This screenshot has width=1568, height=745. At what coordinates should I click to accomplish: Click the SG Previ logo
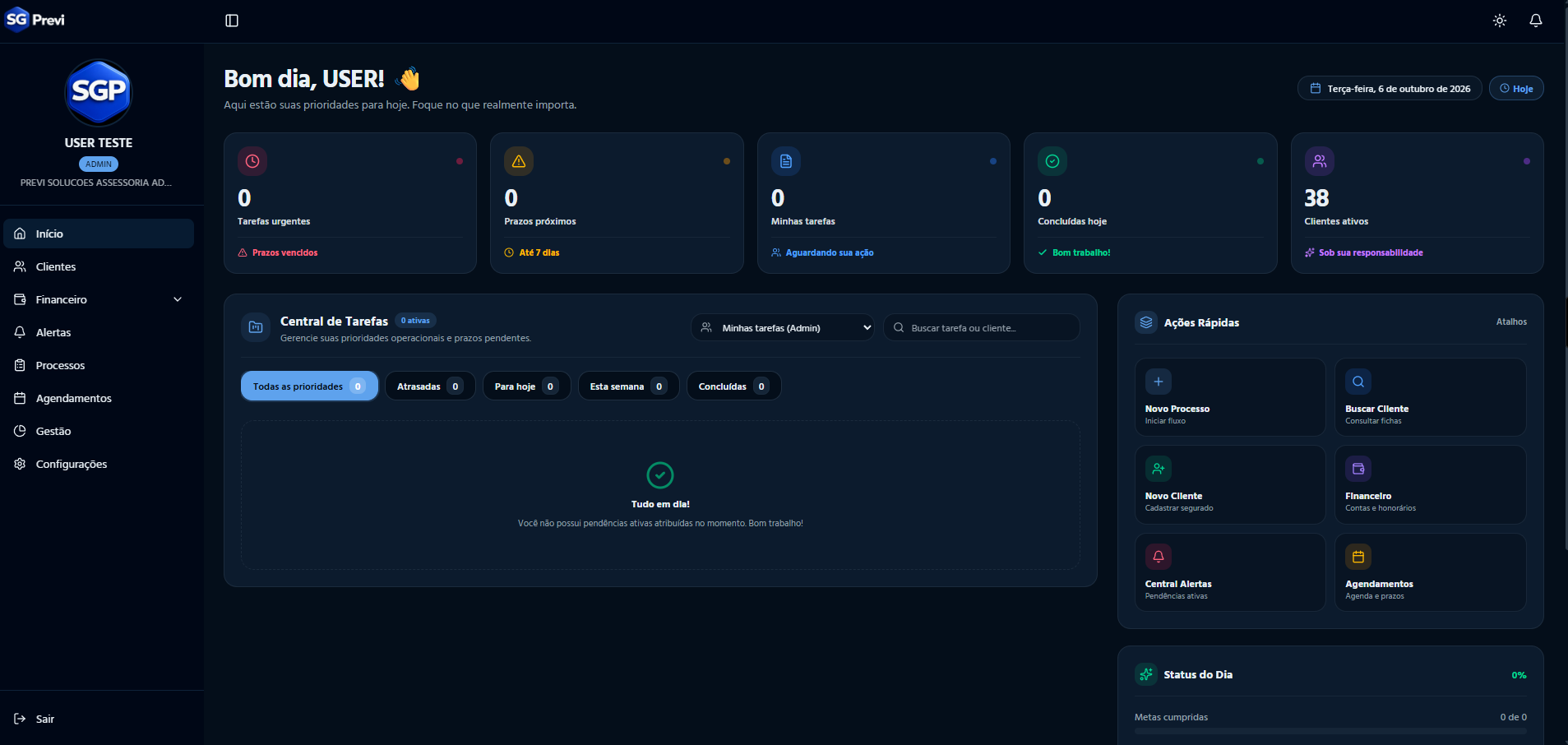[35, 19]
